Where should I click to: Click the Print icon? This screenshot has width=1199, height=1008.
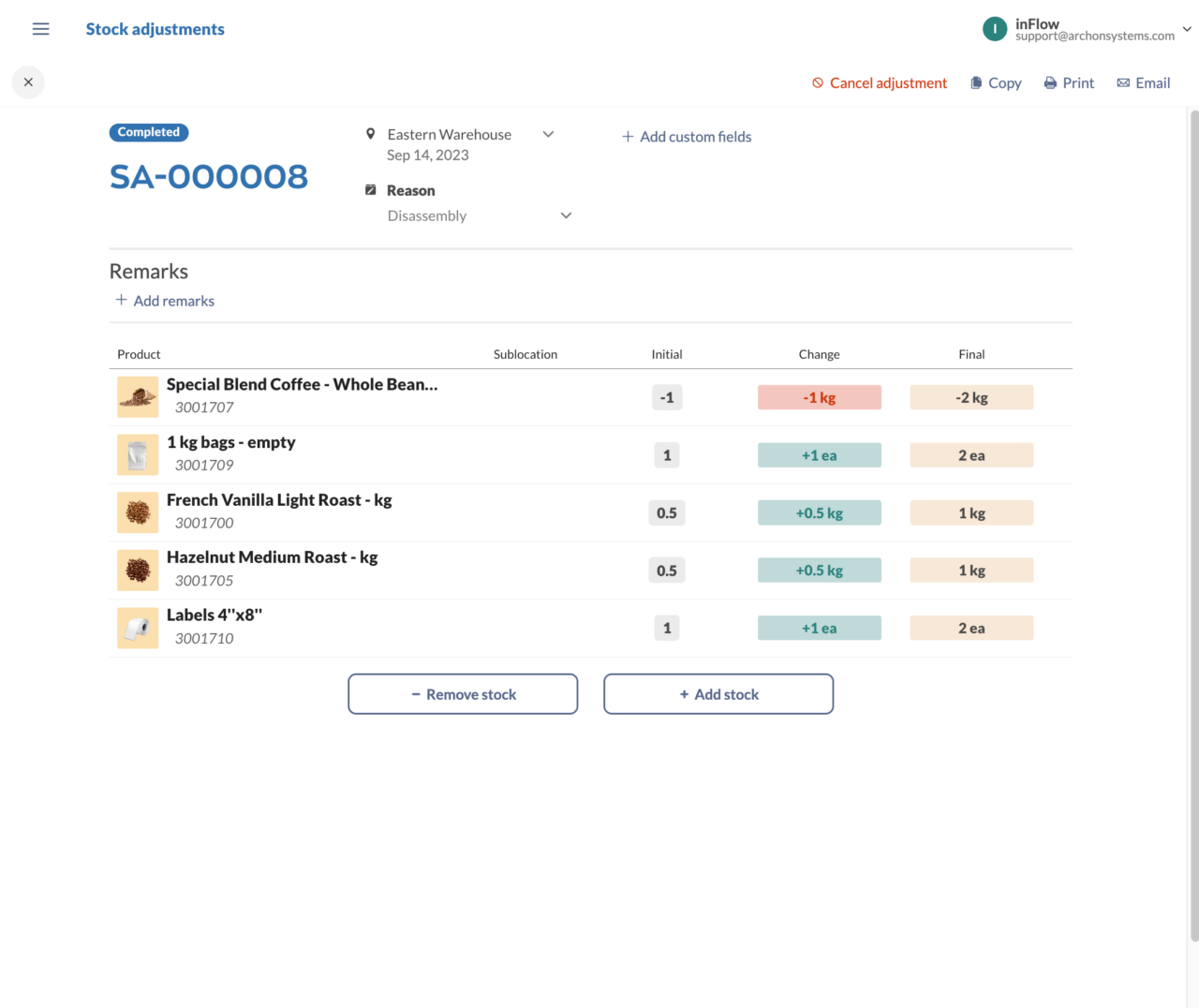[1050, 82]
